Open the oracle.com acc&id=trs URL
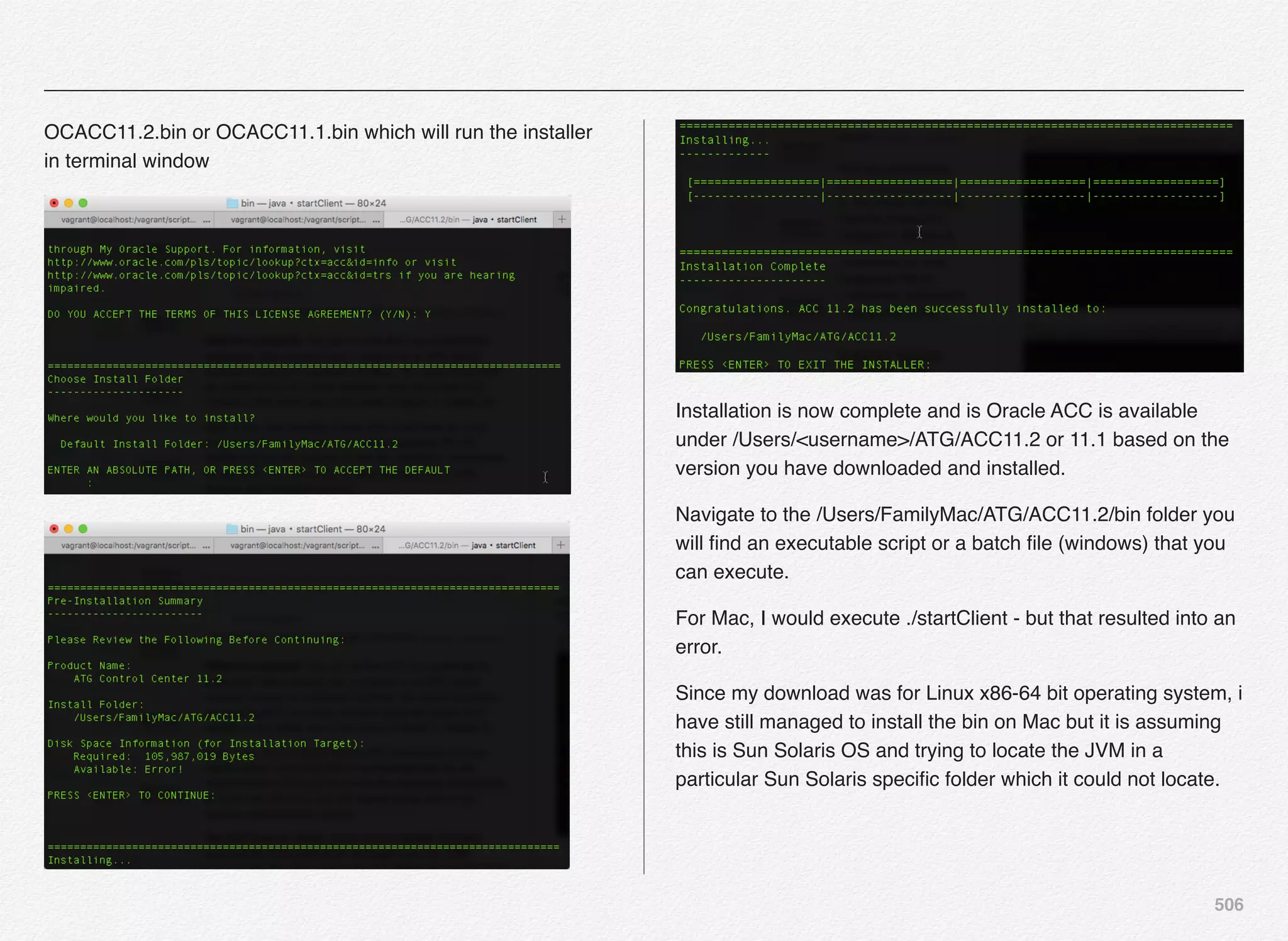The width and height of the screenshot is (1288, 941). point(219,276)
